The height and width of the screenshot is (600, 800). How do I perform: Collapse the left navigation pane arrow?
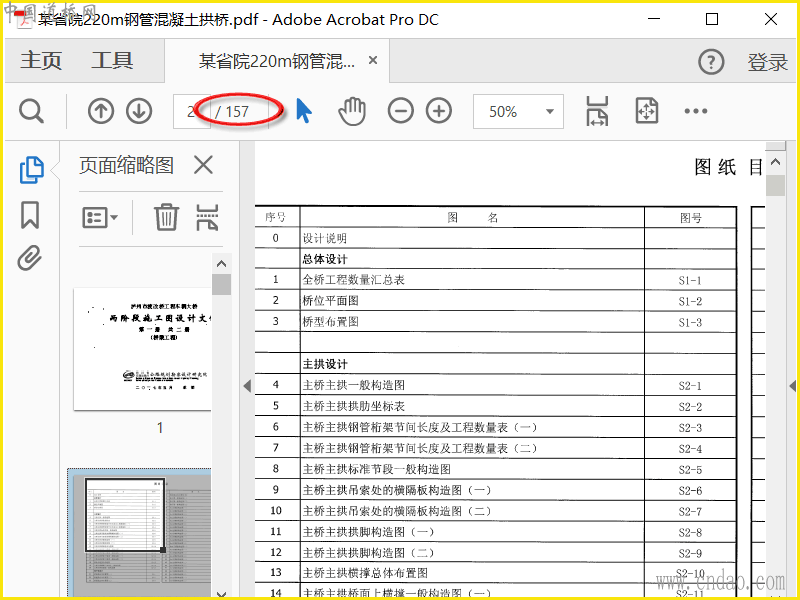click(247, 386)
